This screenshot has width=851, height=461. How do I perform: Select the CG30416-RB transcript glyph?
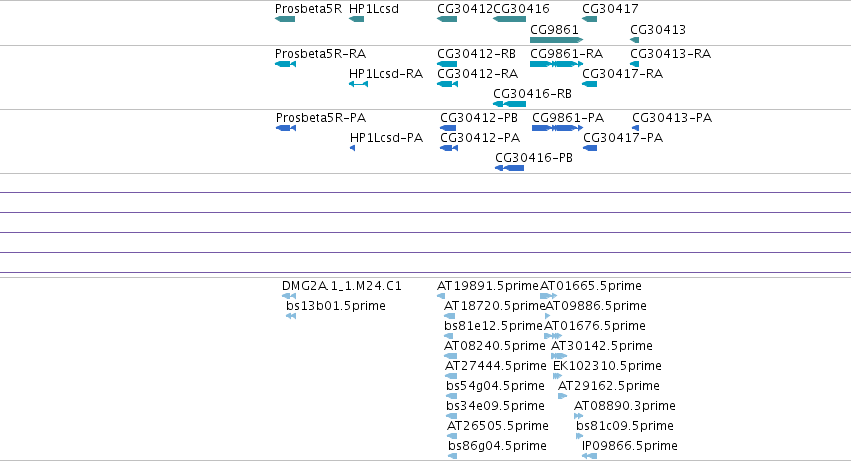(x=509, y=104)
